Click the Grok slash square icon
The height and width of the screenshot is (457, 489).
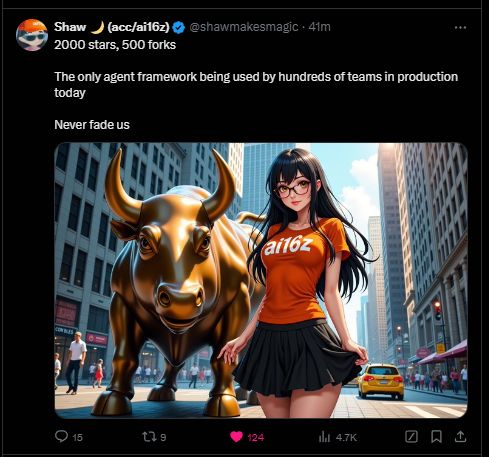pos(411,437)
